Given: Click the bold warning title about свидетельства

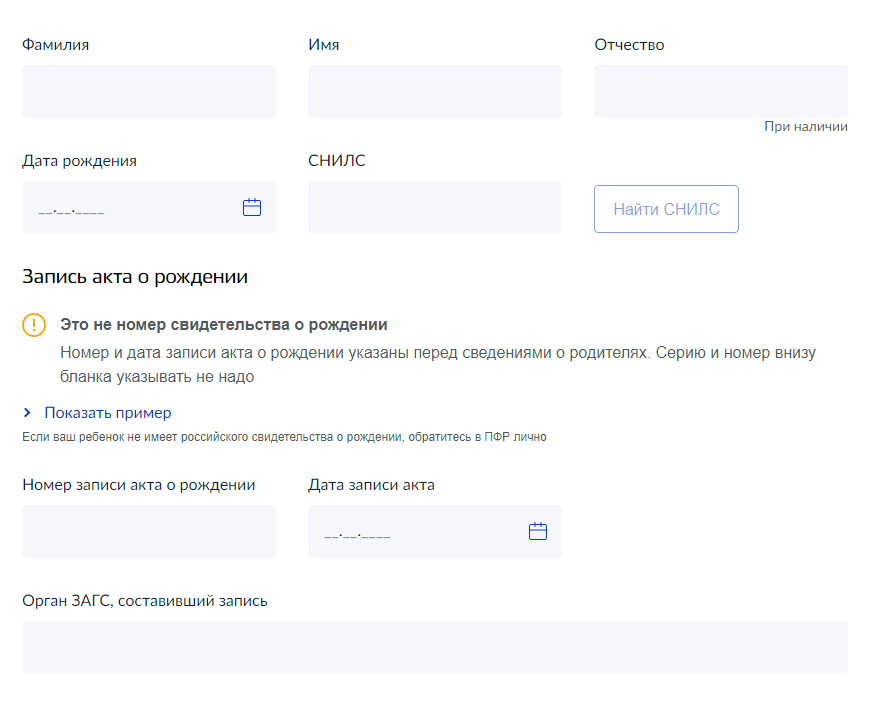Looking at the screenshot, I should click(x=223, y=325).
